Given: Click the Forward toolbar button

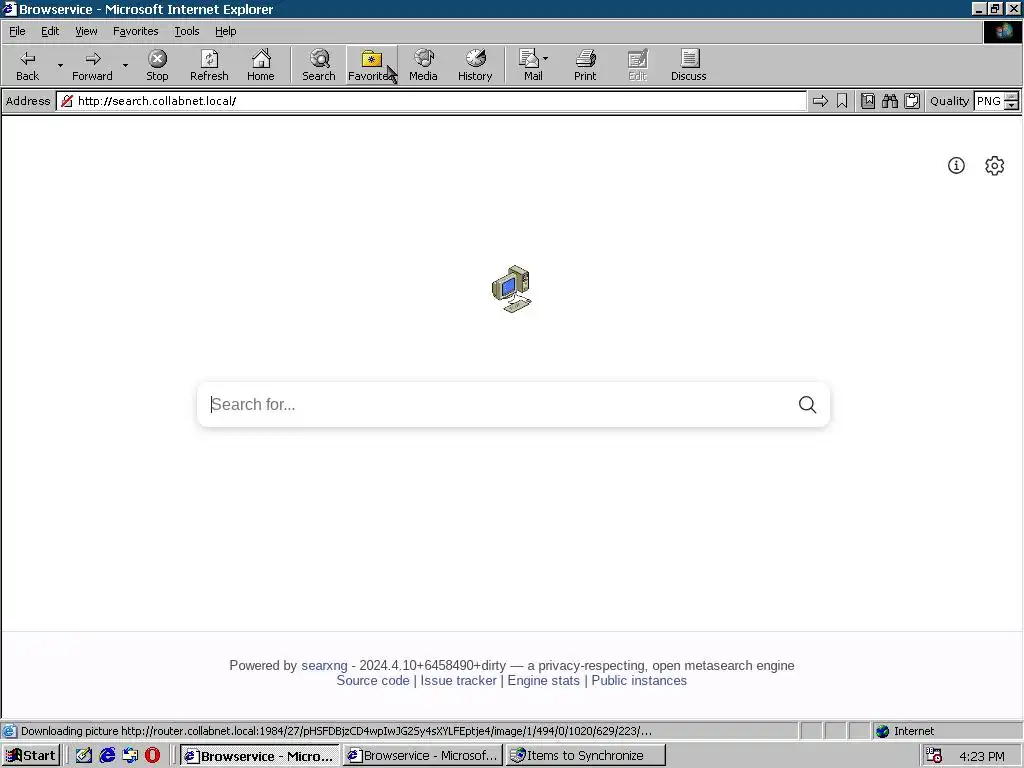Looking at the screenshot, I should [92, 65].
